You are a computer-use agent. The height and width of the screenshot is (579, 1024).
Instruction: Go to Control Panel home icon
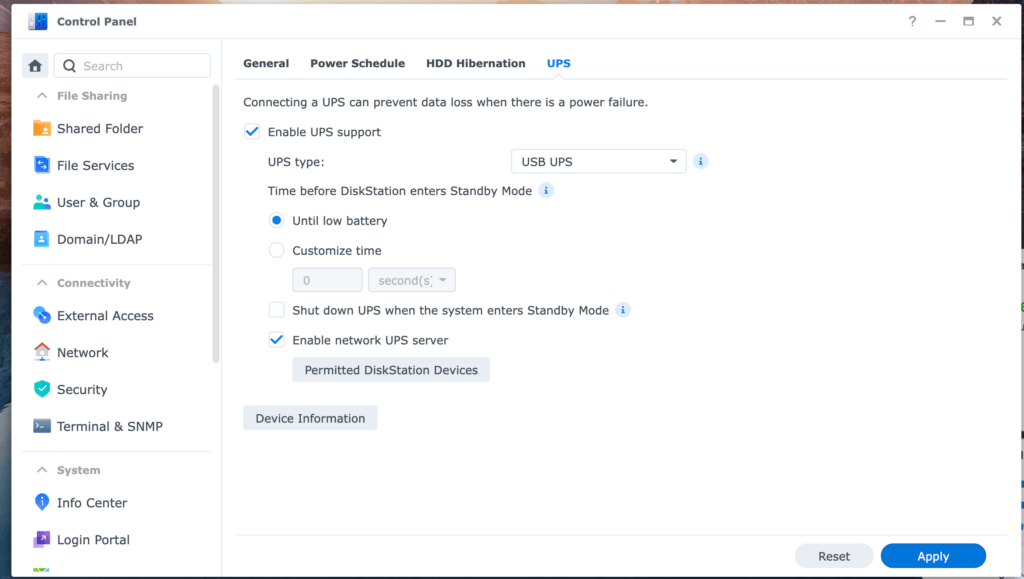tap(35, 65)
